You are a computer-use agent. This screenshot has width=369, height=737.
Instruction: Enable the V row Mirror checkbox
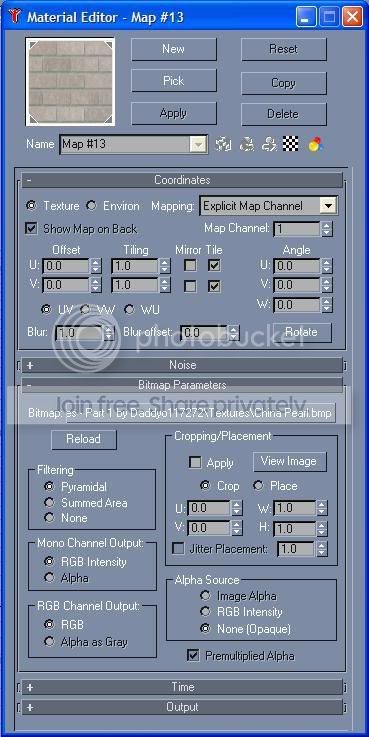click(x=190, y=286)
